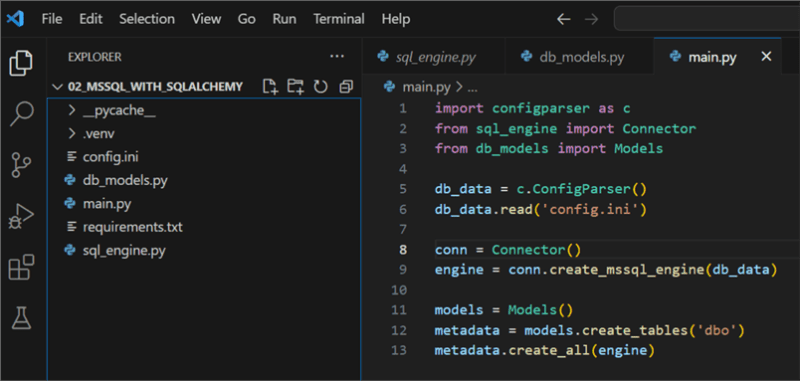The image size is (800, 381).
Task: Open the Extensions view
Action: pos(21,267)
